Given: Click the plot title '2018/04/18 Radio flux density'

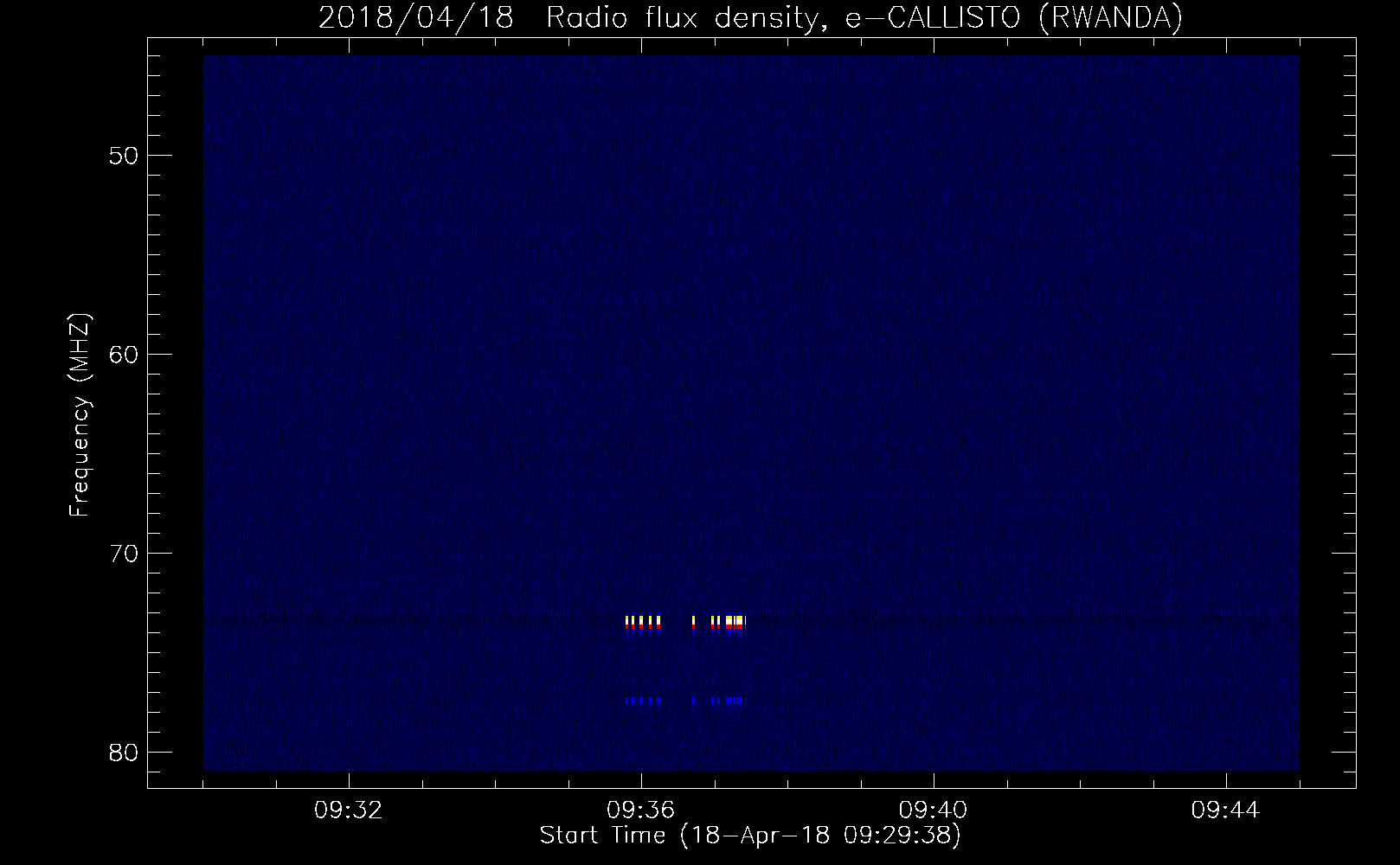Looking at the screenshot, I should pyautogui.click(x=750, y=17).
